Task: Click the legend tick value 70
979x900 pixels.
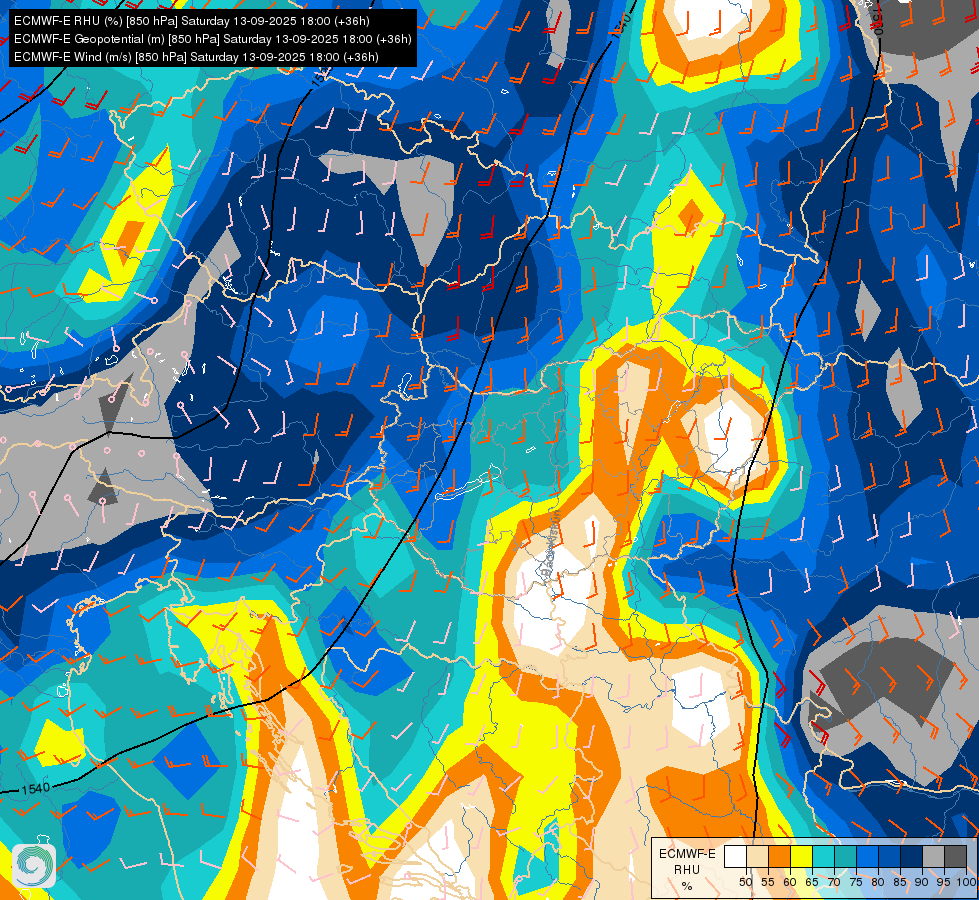Action: [834, 882]
